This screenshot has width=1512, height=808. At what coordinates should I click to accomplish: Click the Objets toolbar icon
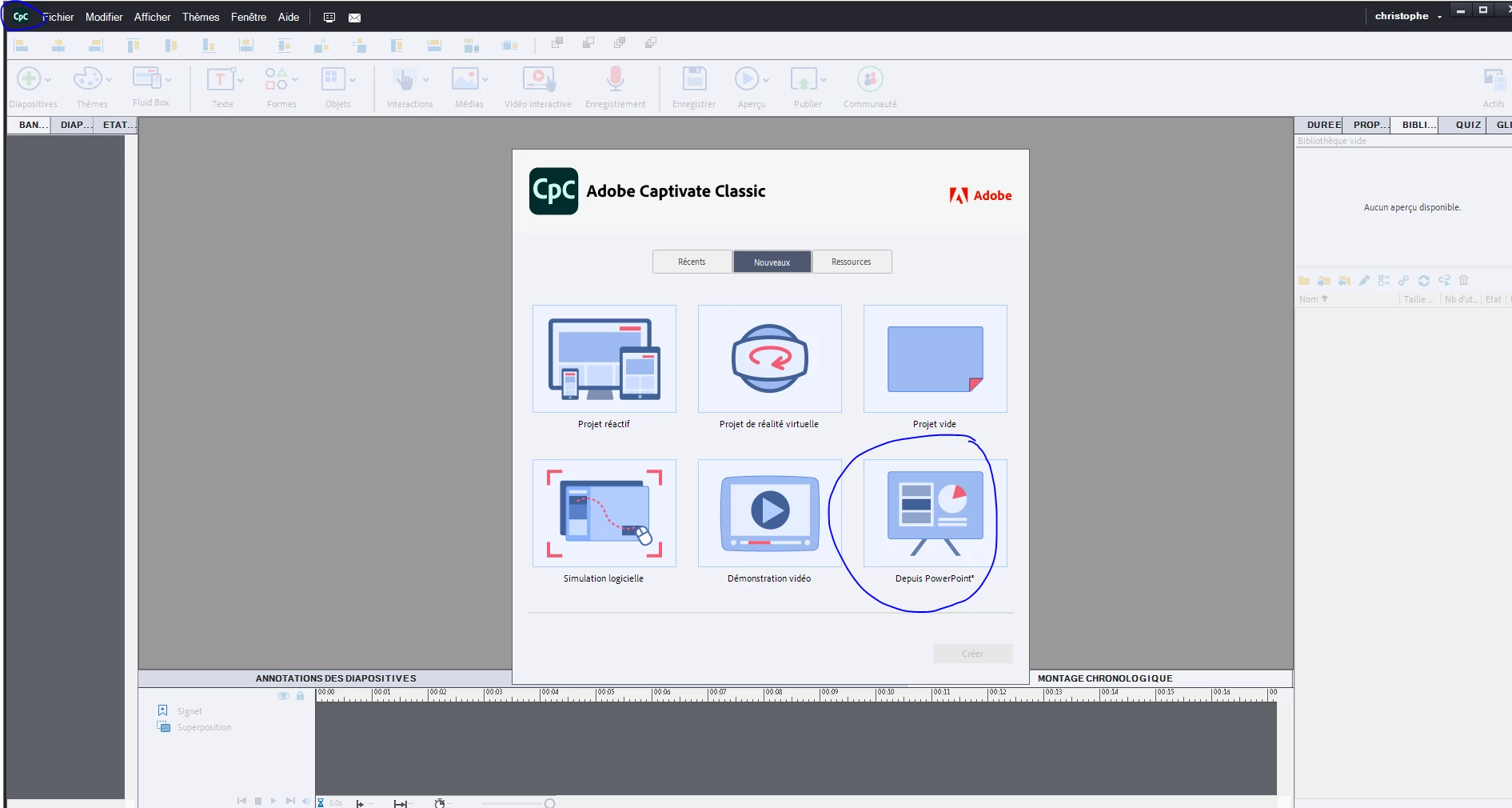point(333,78)
